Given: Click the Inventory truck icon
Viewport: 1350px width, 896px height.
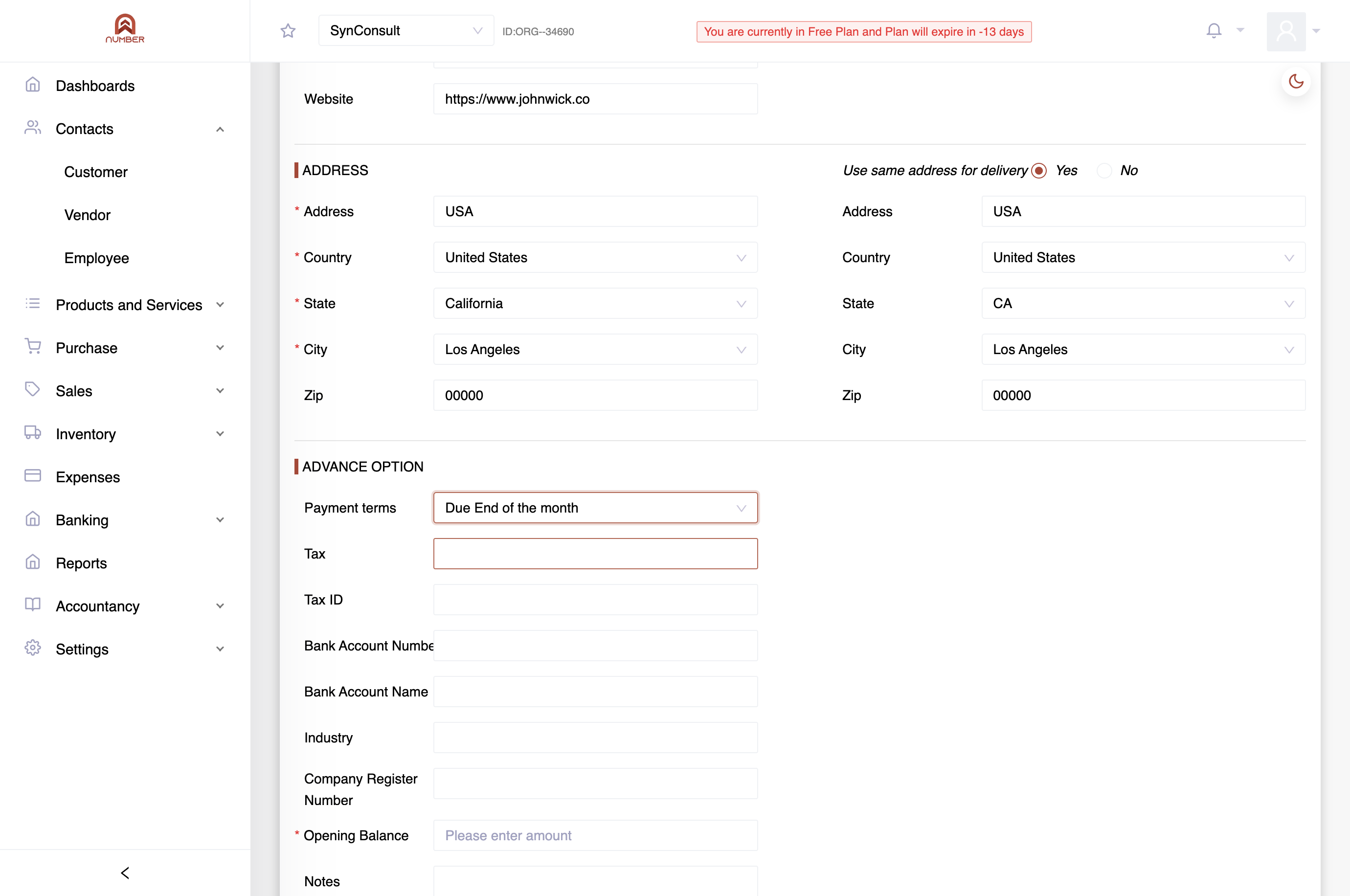Looking at the screenshot, I should click(x=33, y=433).
